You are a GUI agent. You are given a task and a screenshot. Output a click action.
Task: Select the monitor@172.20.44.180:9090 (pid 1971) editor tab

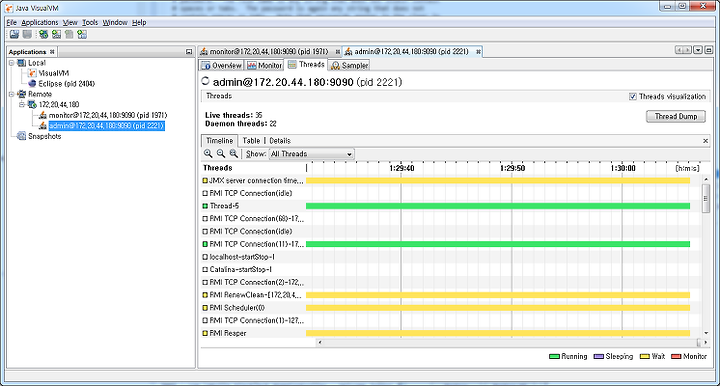[269, 52]
